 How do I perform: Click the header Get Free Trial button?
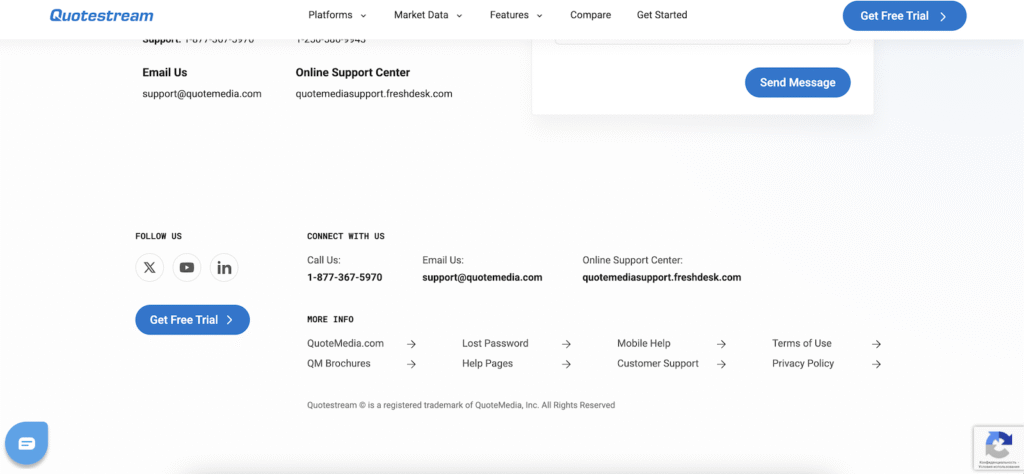(904, 16)
